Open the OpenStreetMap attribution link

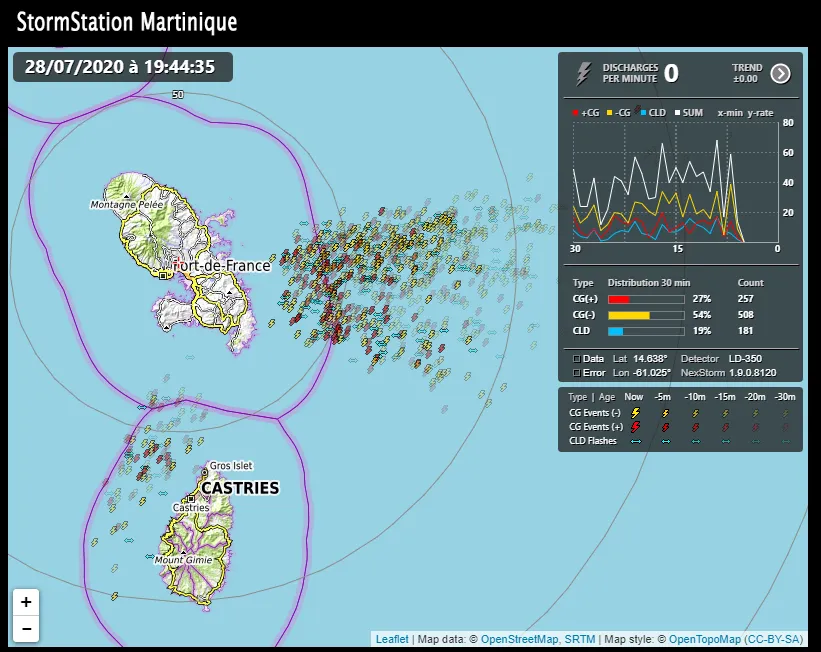pos(519,639)
